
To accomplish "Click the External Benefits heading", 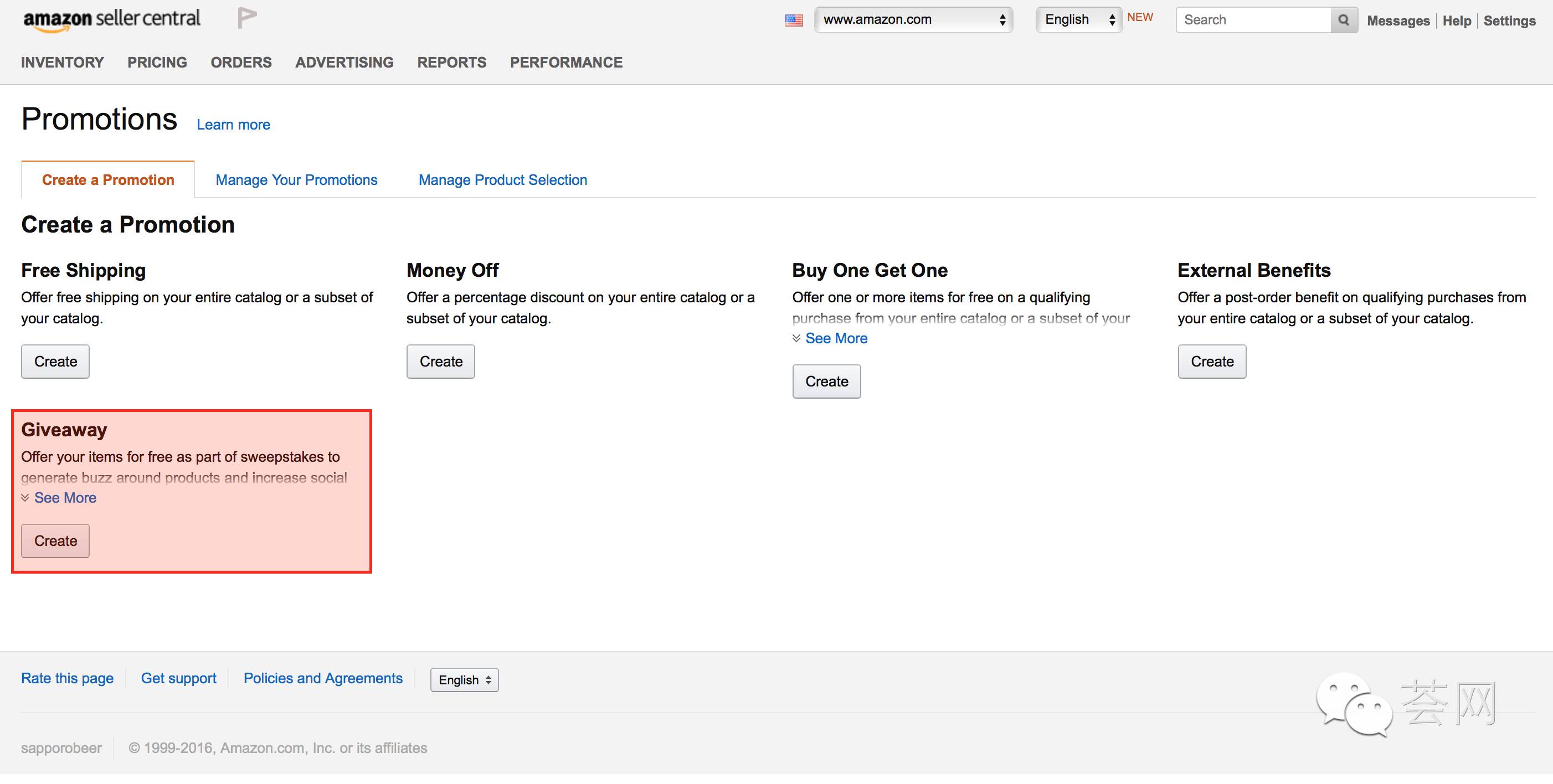I will click(x=1254, y=270).
